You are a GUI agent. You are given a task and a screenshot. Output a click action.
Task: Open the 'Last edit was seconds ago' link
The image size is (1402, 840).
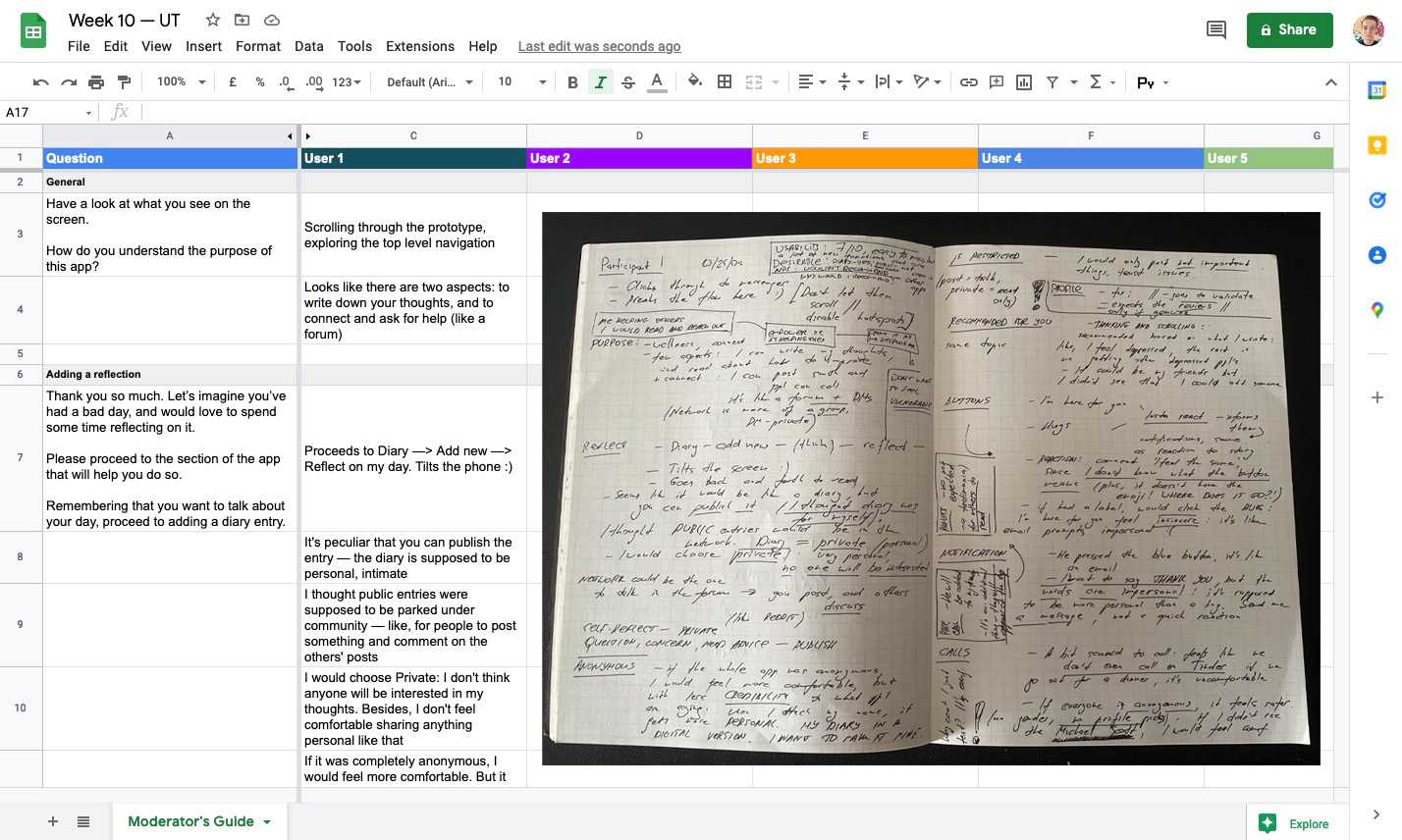[x=599, y=46]
